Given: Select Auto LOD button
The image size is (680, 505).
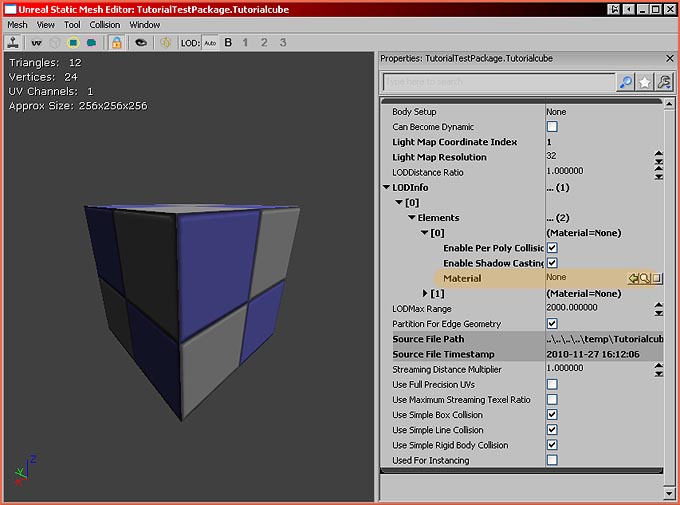Looking at the screenshot, I should point(210,43).
